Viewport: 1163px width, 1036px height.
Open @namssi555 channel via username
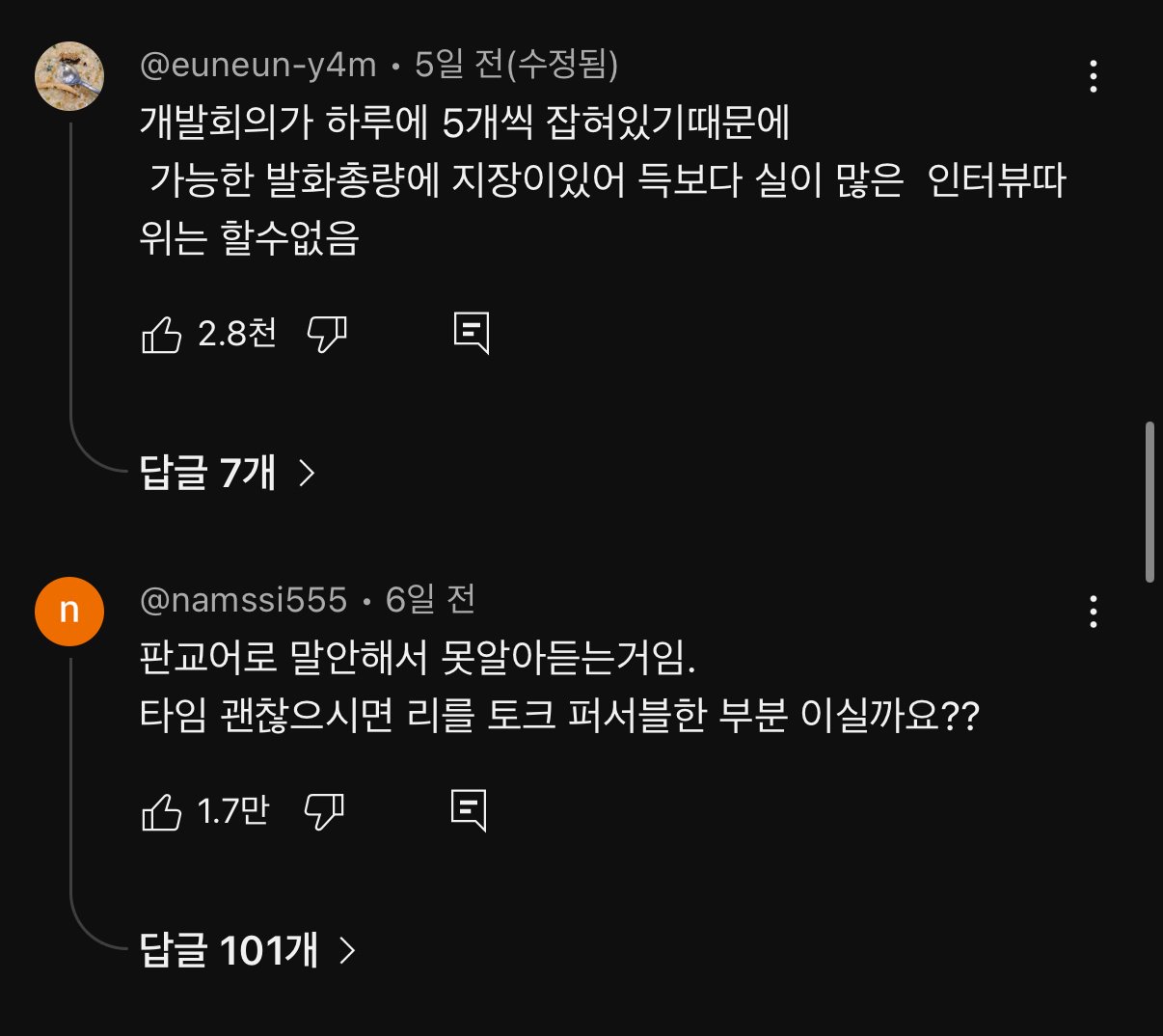pyautogui.click(x=243, y=600)
